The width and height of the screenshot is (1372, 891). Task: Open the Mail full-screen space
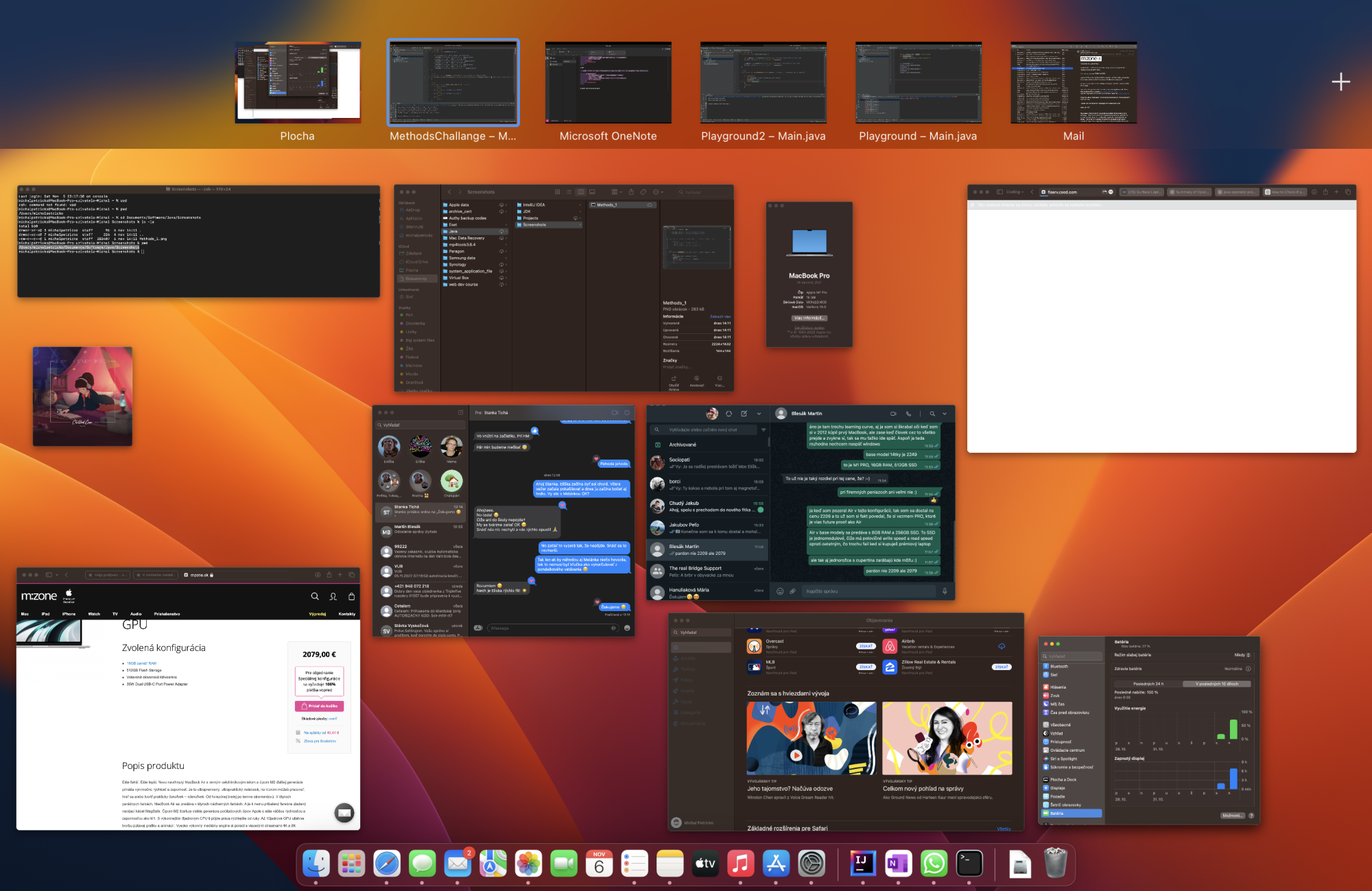coord(1073,83)
